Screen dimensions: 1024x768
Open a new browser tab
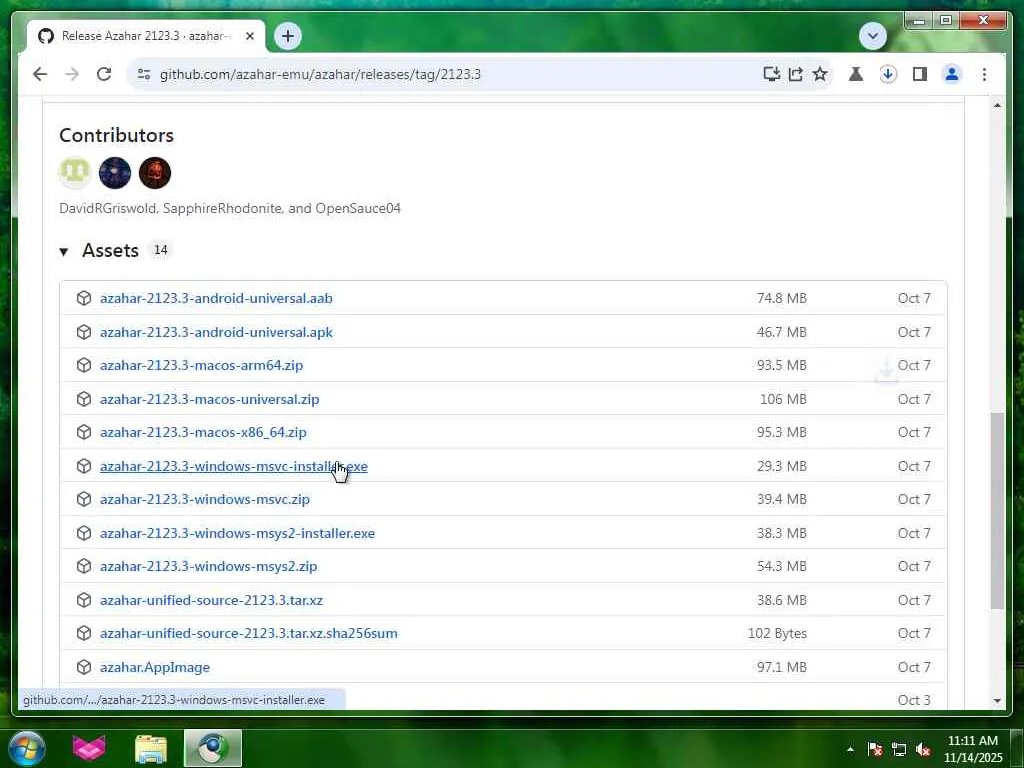[x=288, y=36]
